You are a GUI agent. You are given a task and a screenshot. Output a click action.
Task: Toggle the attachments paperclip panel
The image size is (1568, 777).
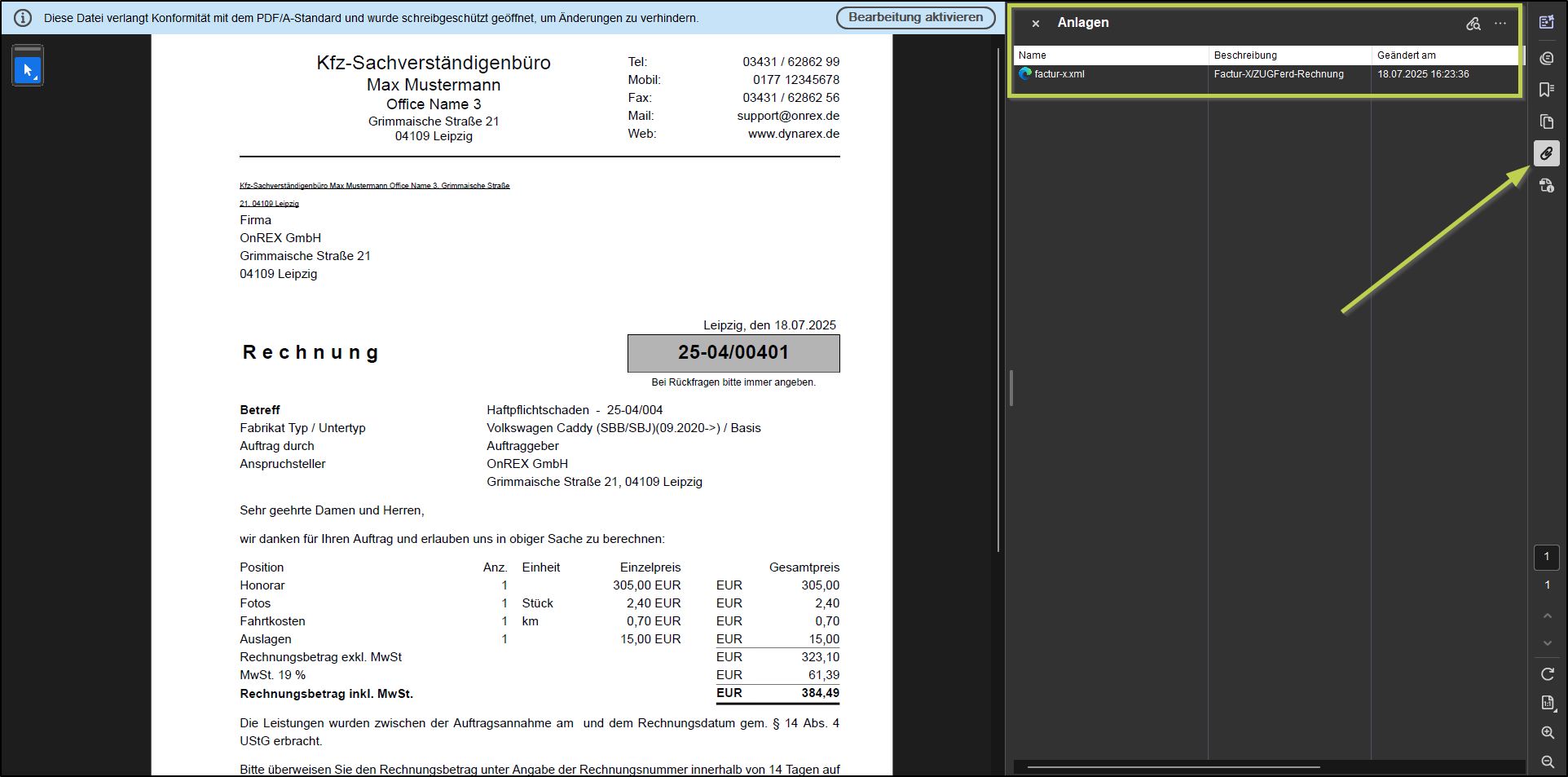[1546, 154]
